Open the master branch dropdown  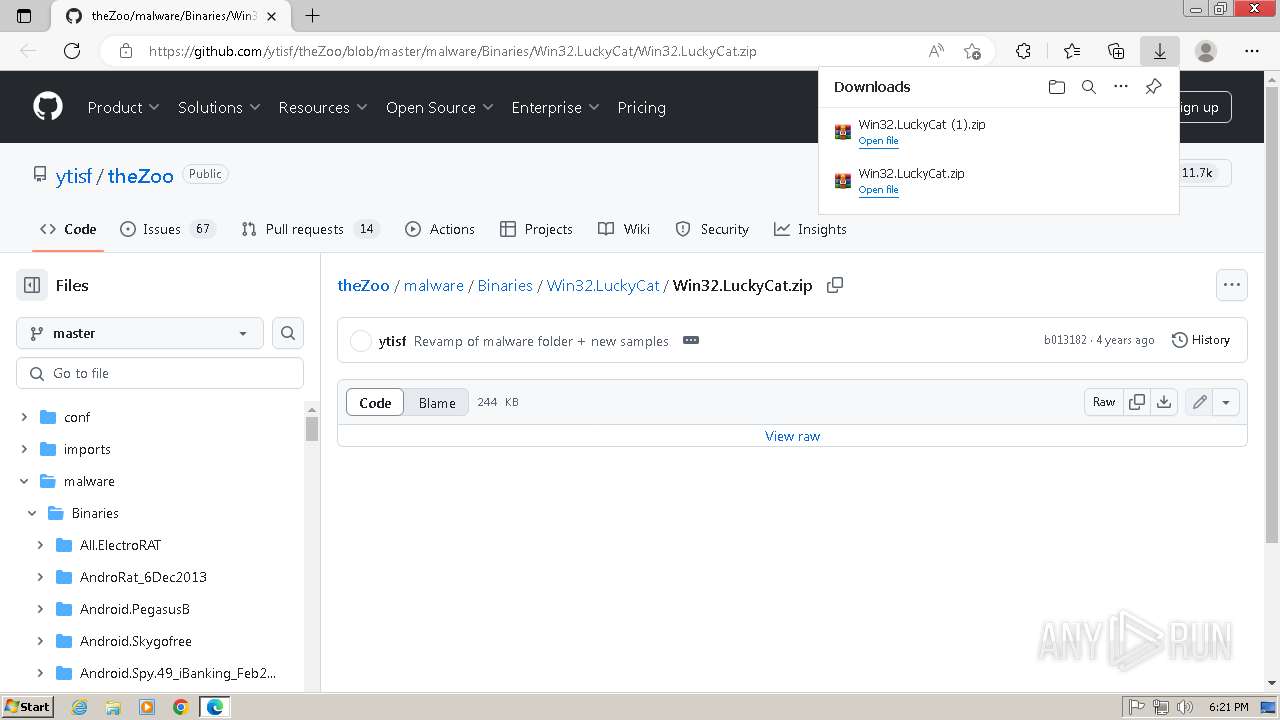click(140, 333)
